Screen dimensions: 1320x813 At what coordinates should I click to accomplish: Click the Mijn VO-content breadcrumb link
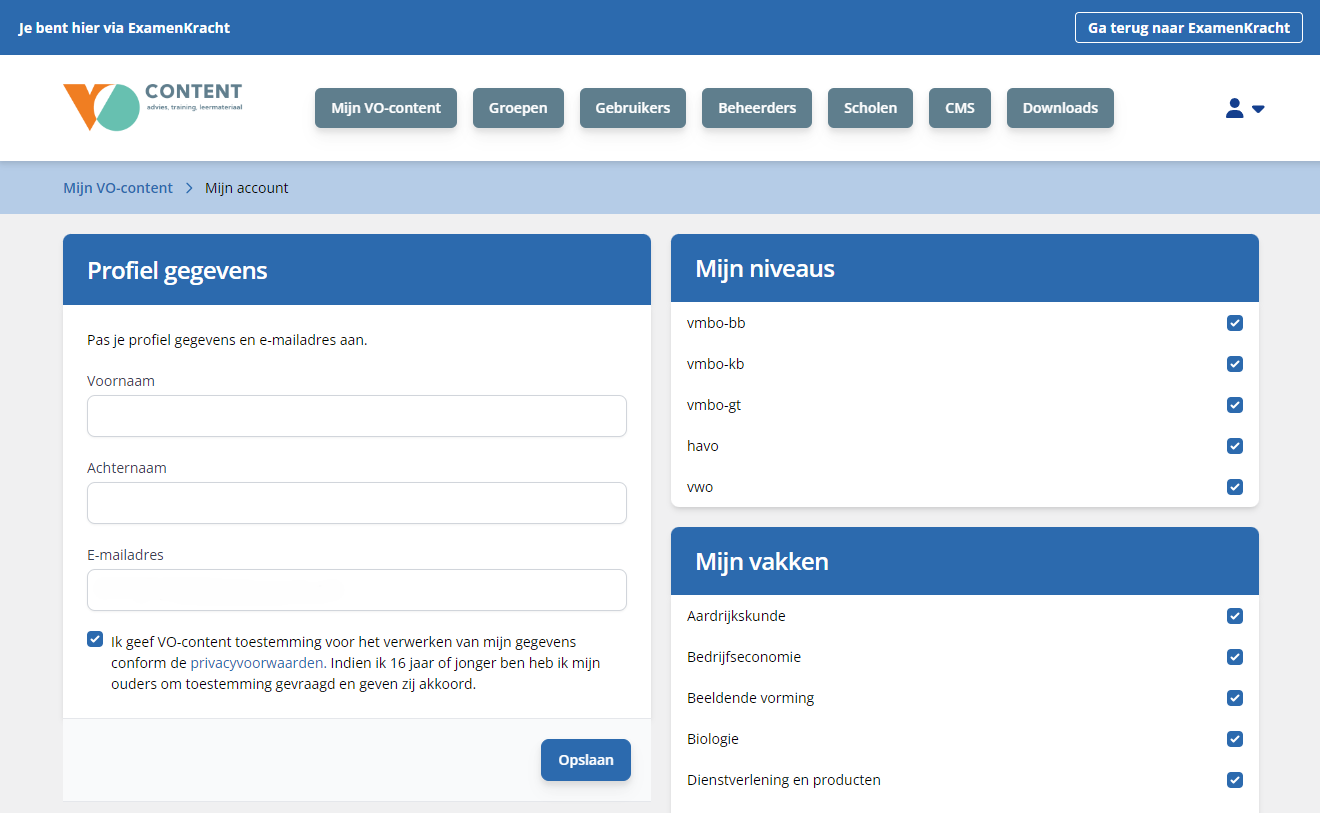[x=118, y=188]
